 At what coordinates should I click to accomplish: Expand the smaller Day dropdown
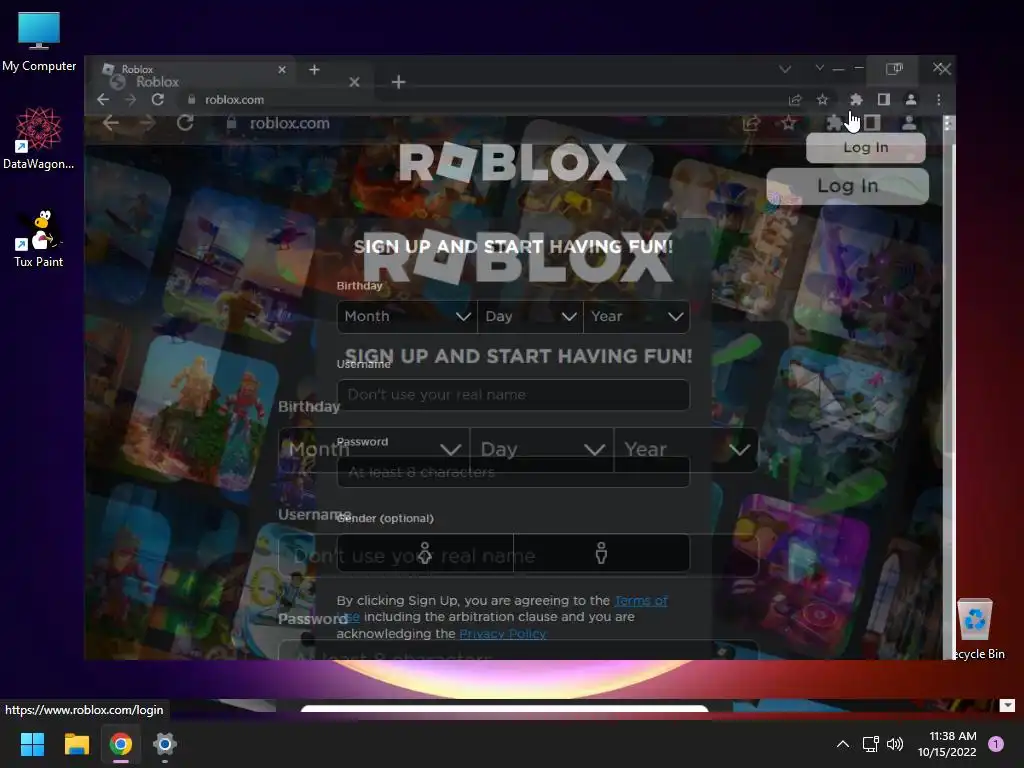click(x=530, y=317)
